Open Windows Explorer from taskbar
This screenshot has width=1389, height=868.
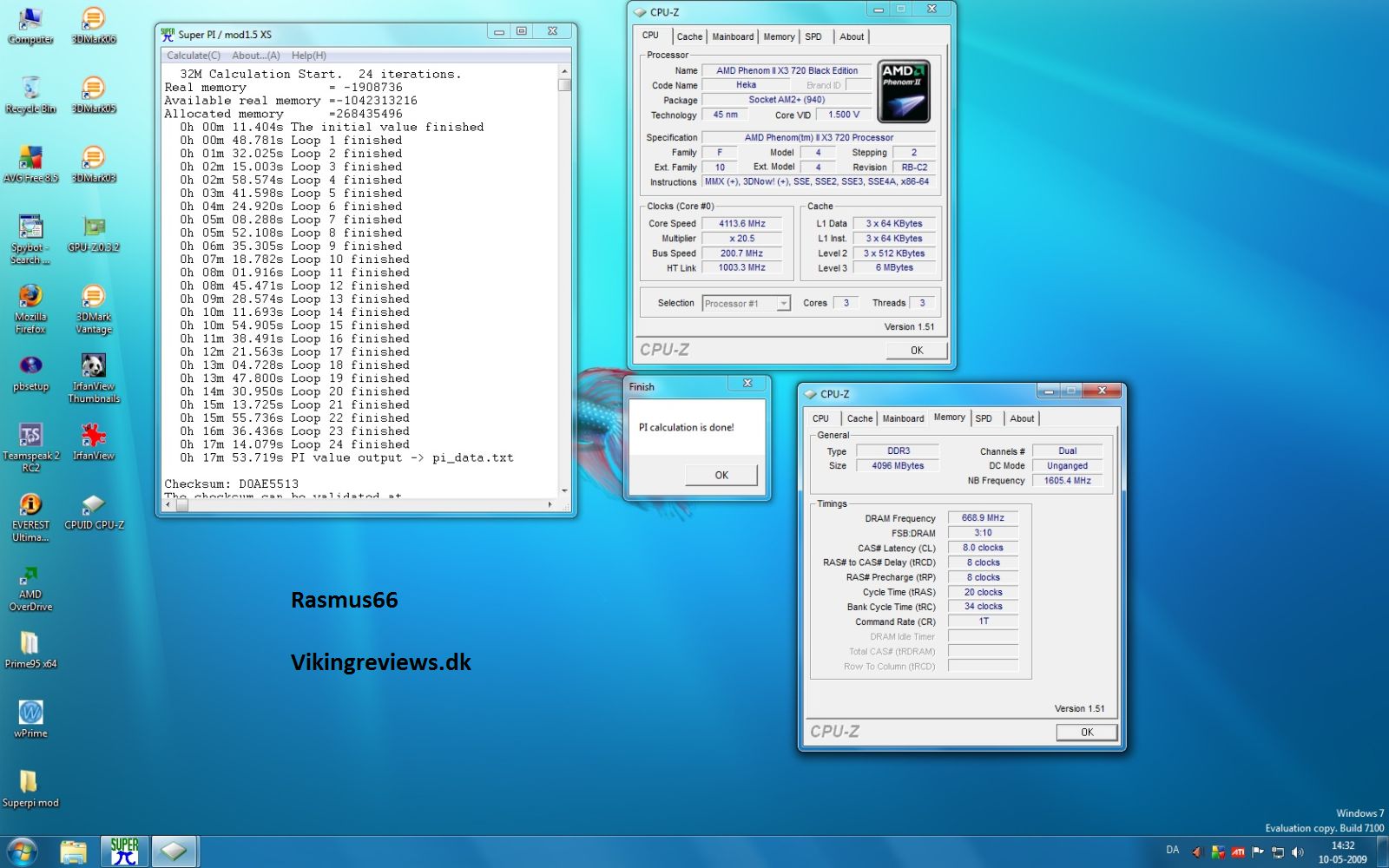tap(73, 852)
